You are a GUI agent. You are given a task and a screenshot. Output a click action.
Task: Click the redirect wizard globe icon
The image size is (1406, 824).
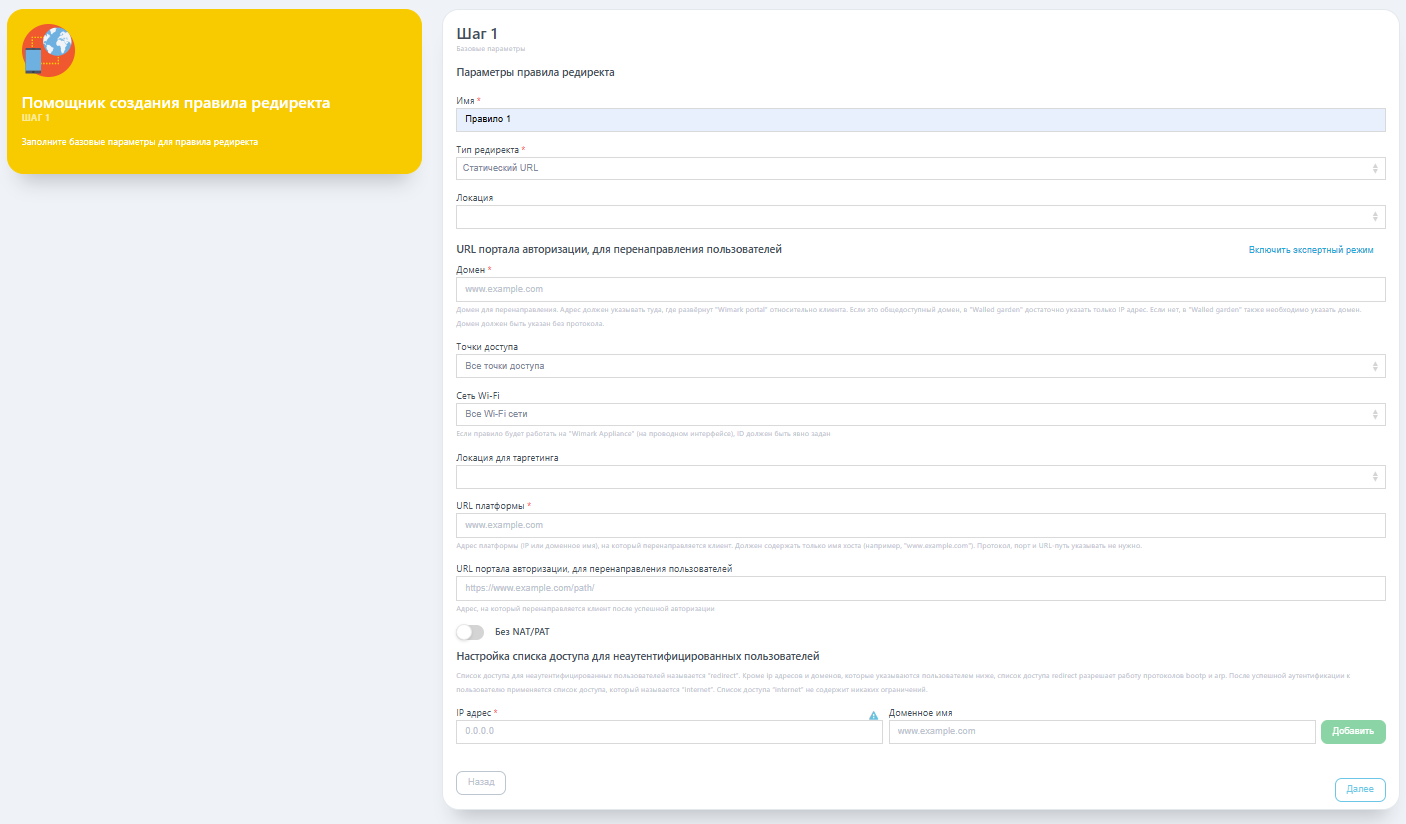coord(49,51)
